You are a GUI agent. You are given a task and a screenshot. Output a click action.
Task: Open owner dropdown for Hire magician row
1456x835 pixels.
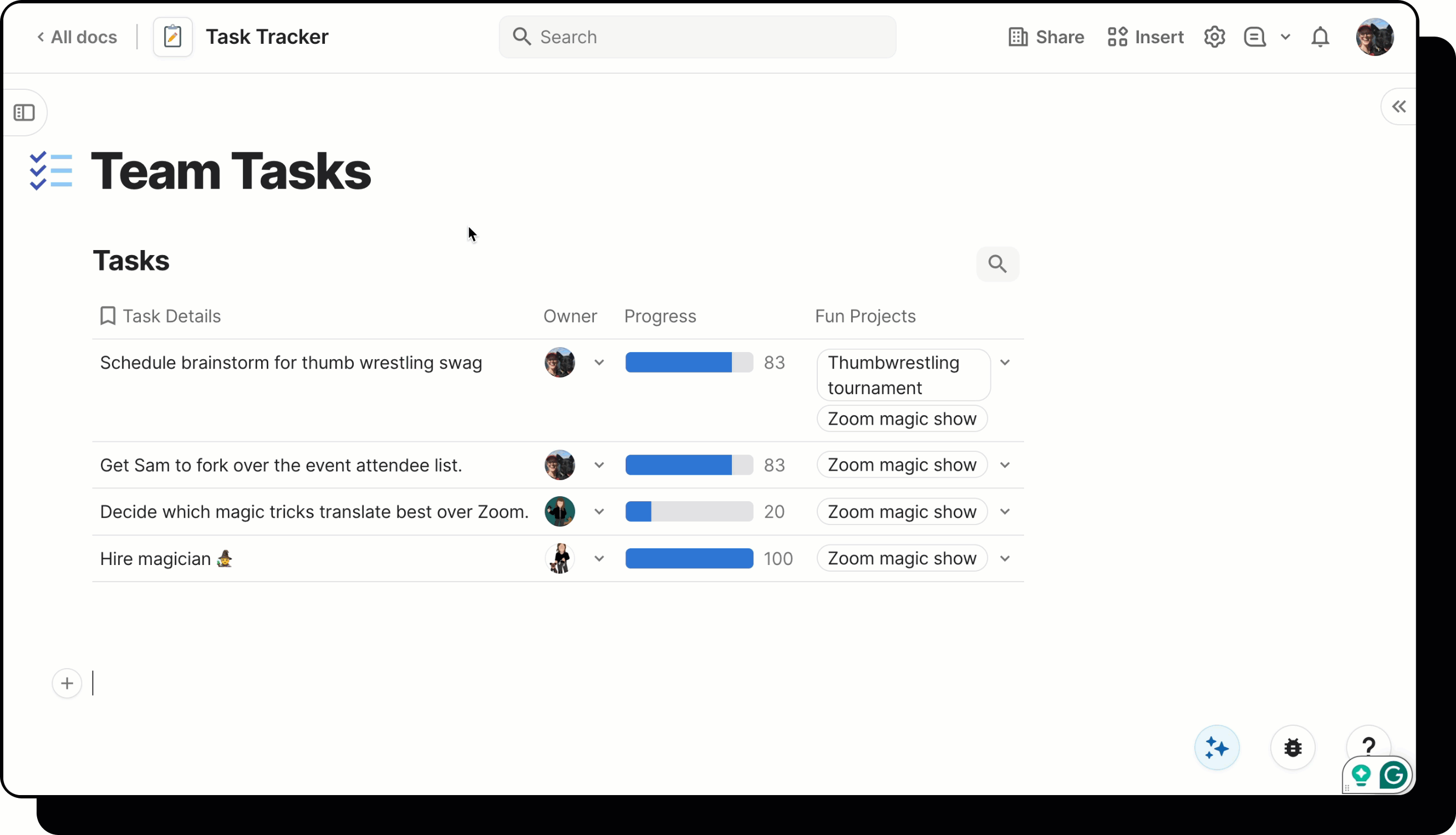pyautogui.click(x=599, y=558)
